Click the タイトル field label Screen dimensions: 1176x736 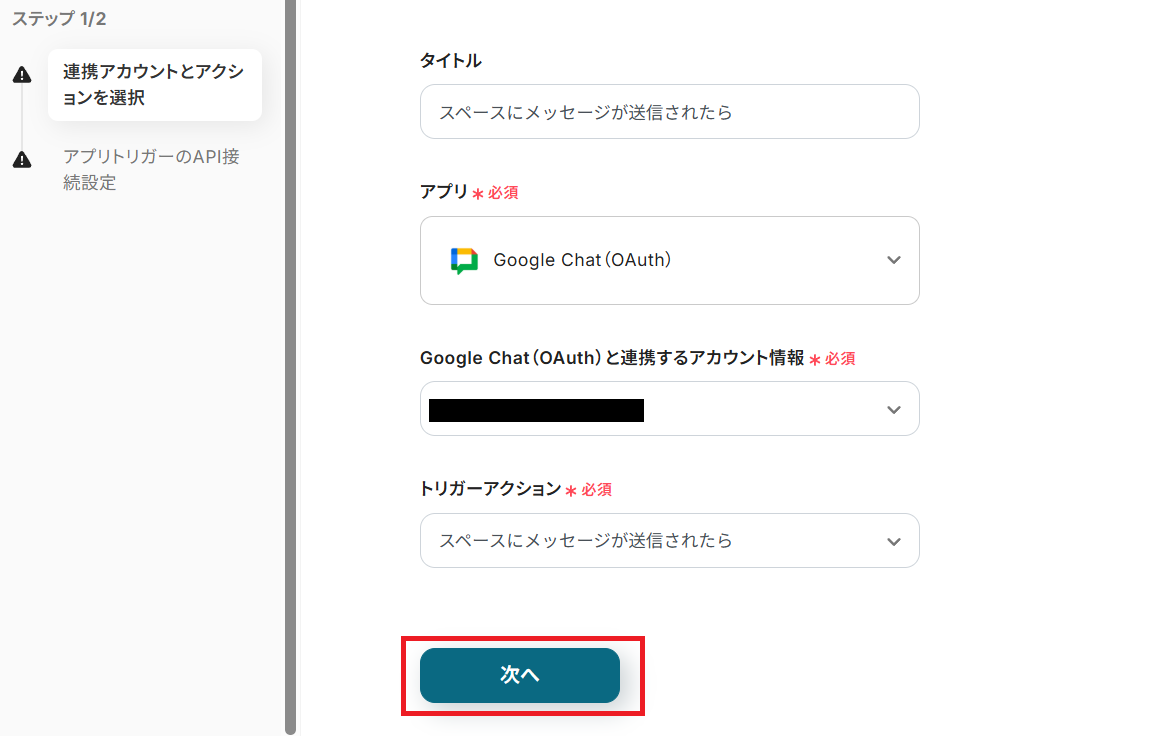450,61
